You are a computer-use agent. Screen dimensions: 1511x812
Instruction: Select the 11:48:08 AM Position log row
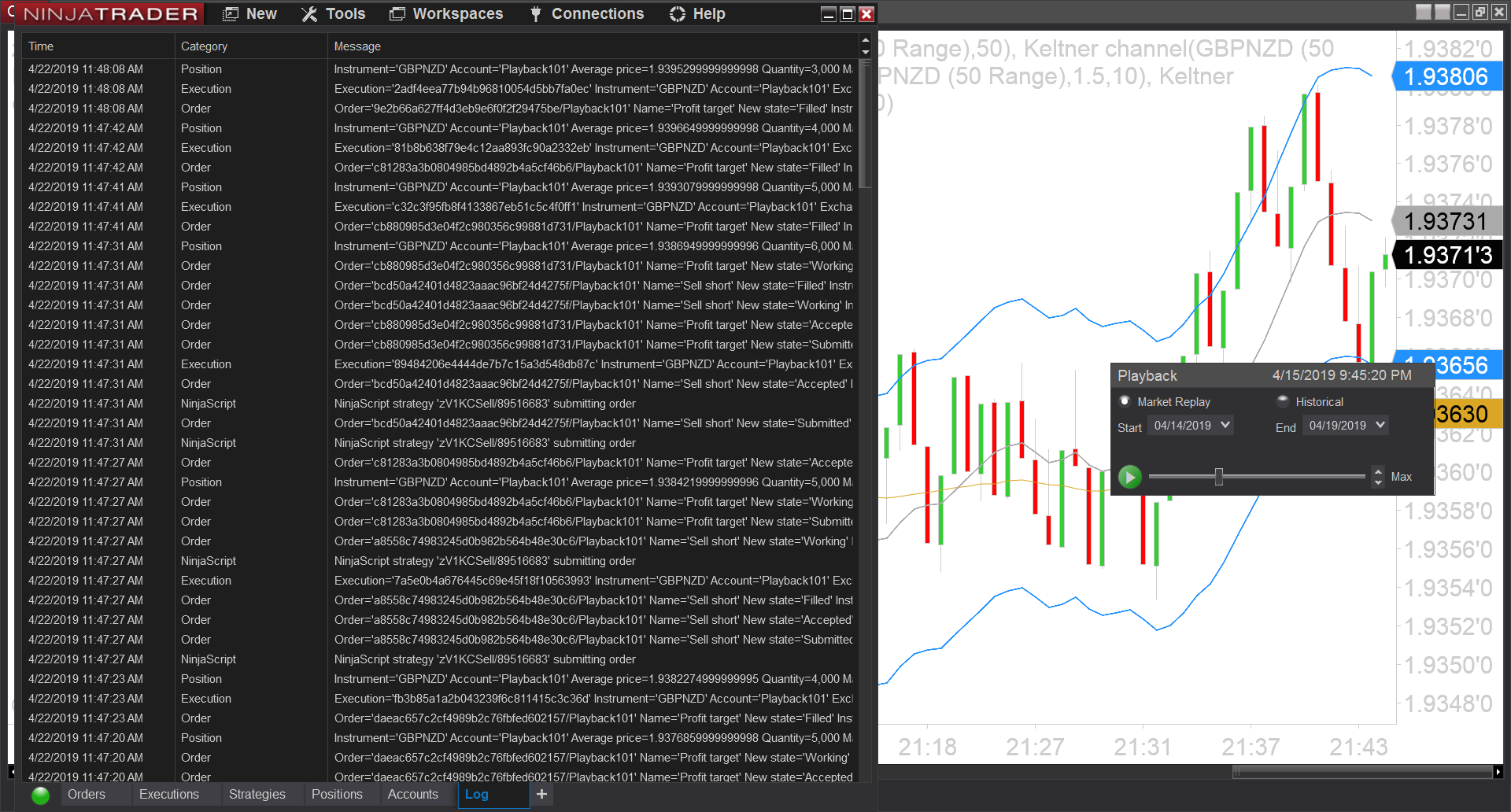440,69
